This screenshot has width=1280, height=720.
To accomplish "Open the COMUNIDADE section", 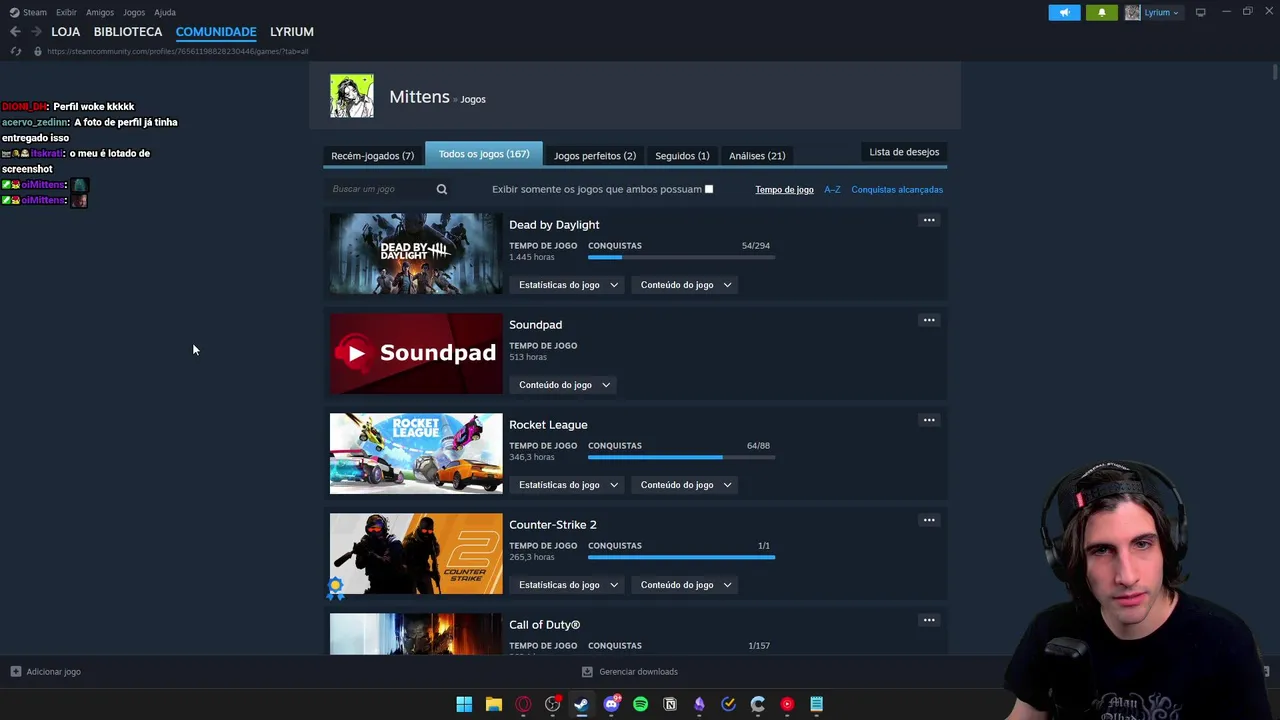I will point(216,32).
